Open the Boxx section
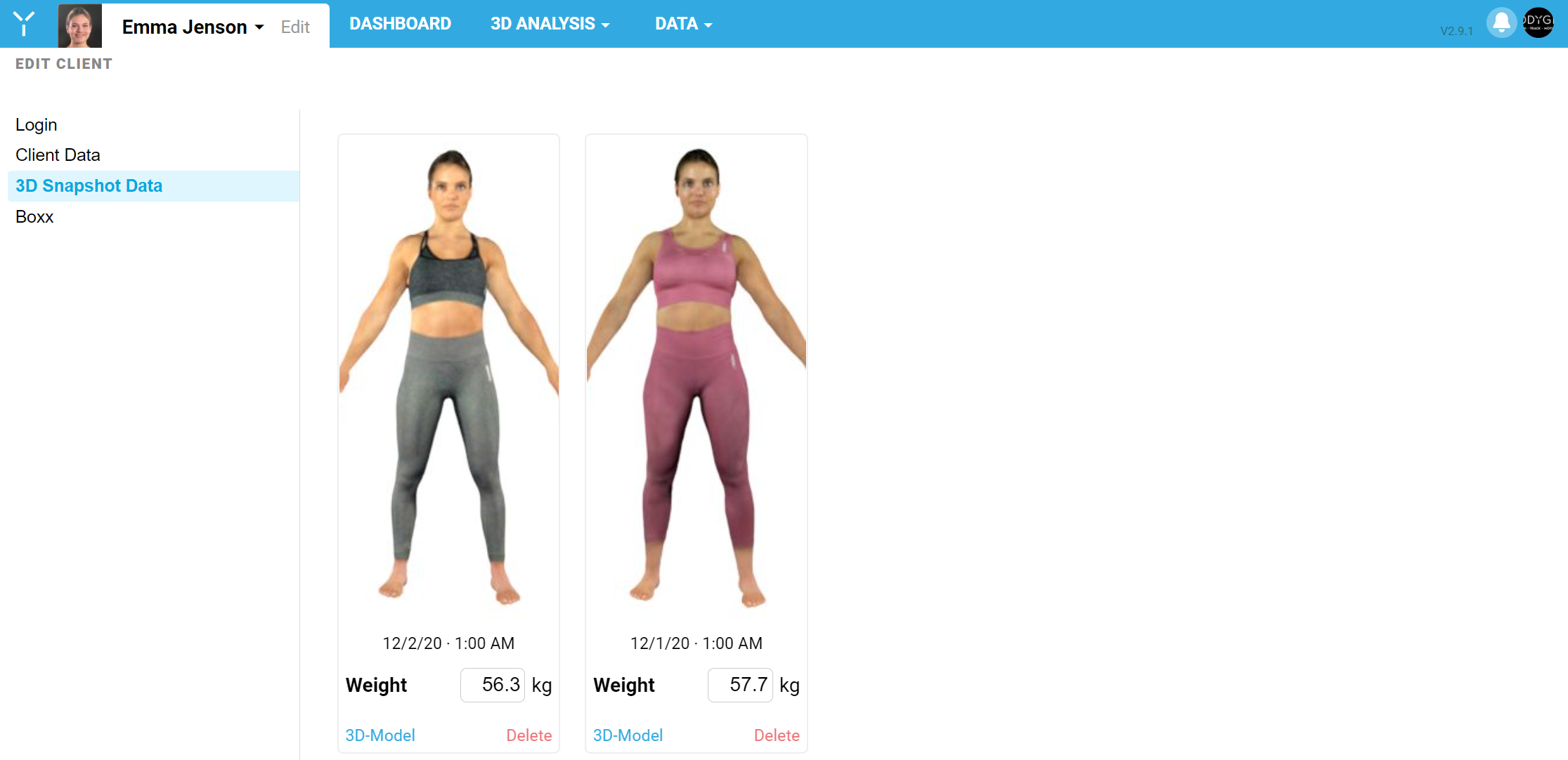This screenshot has height=760, width=1568. point(34,216)
